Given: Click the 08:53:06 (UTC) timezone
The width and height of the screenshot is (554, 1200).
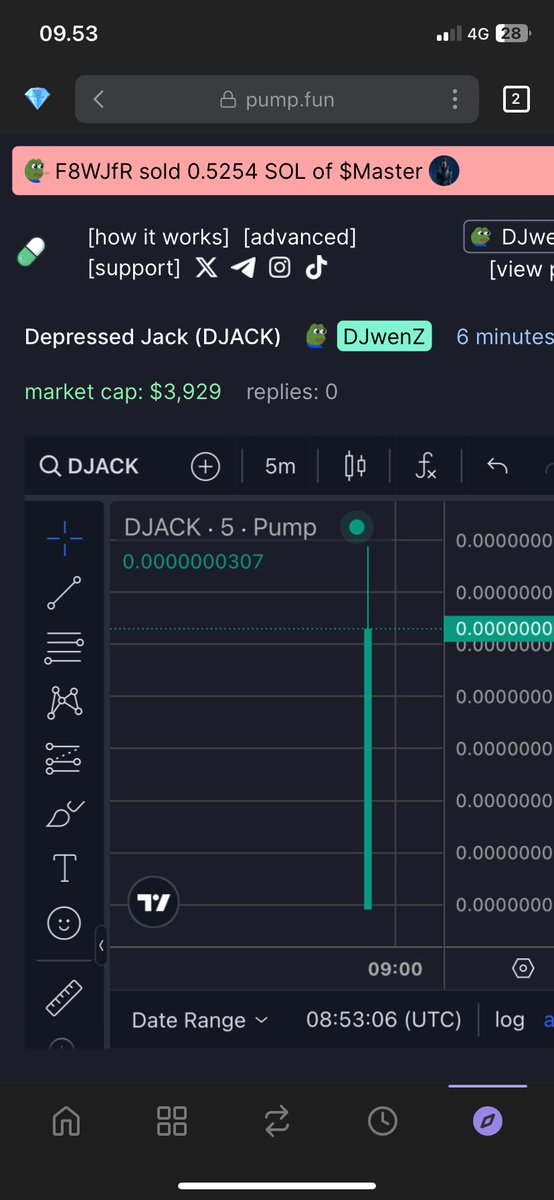Looking at the screenshot, I should pyautogui.click(x=384, y=1020).
